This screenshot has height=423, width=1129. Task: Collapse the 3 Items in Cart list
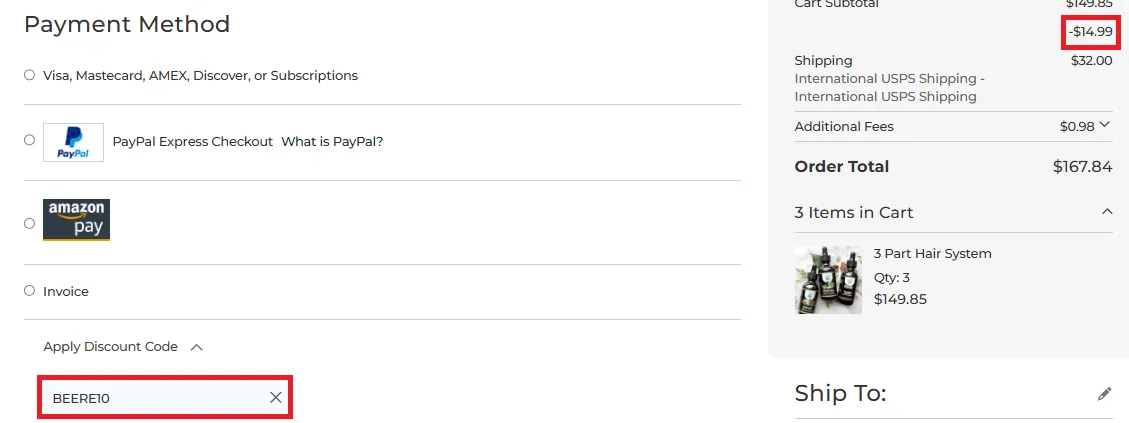pos(1106,212)
